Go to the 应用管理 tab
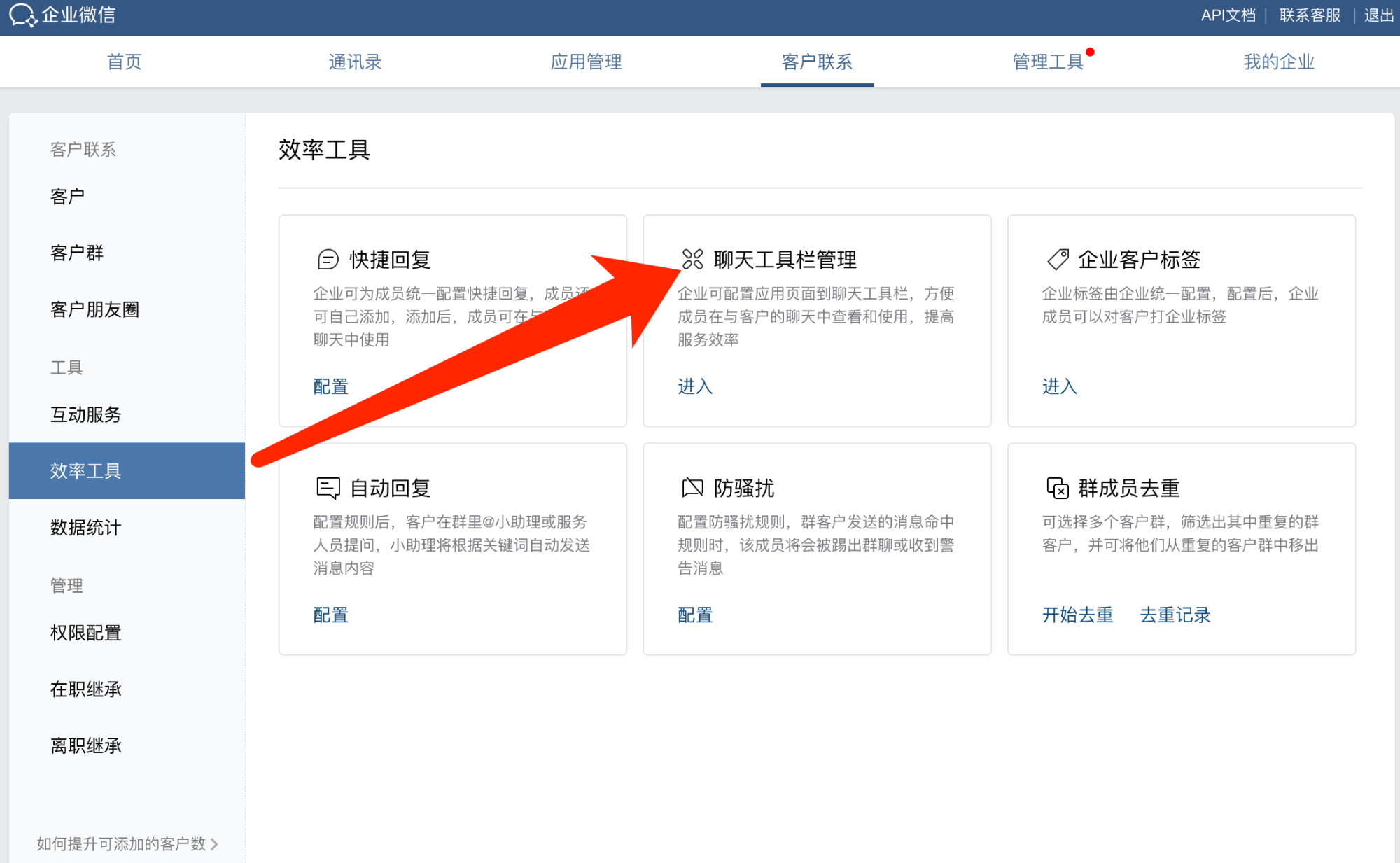The width and height of the screenshot is (1400, 863). click(586, 62)
